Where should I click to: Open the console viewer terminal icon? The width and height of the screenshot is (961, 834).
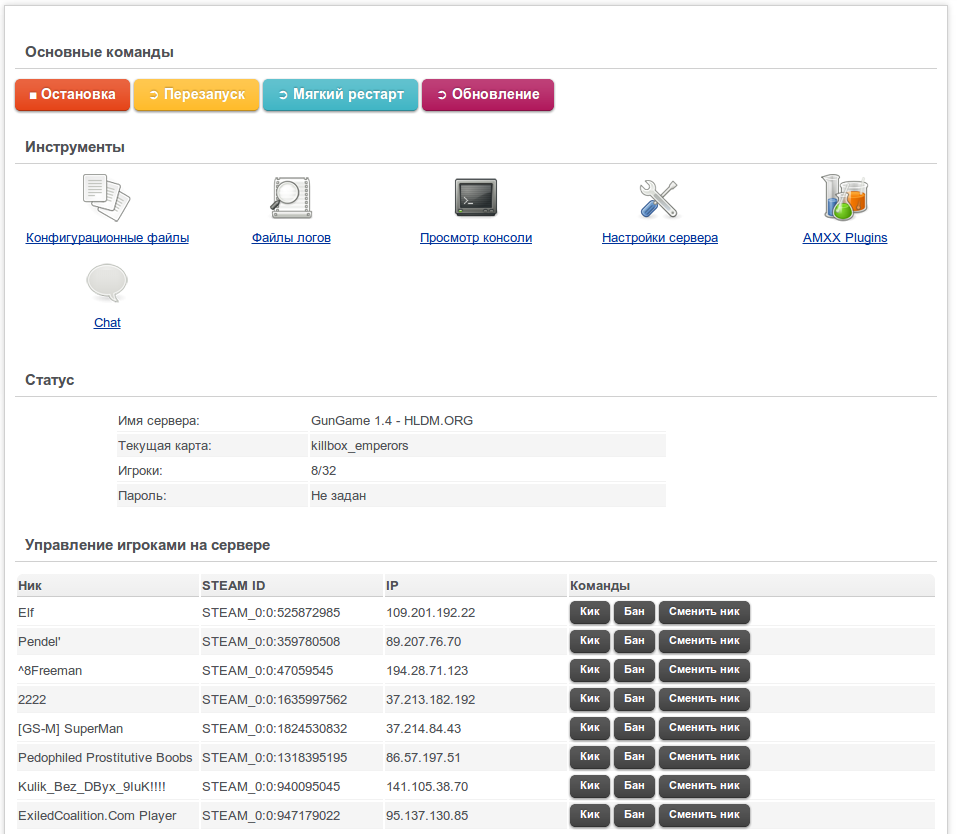[476, 198]
